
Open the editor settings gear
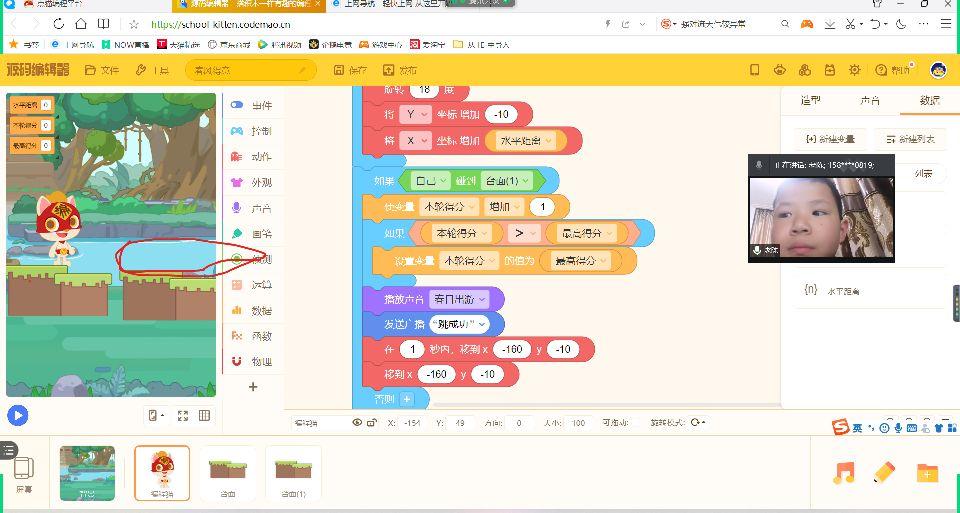(855, 70)
